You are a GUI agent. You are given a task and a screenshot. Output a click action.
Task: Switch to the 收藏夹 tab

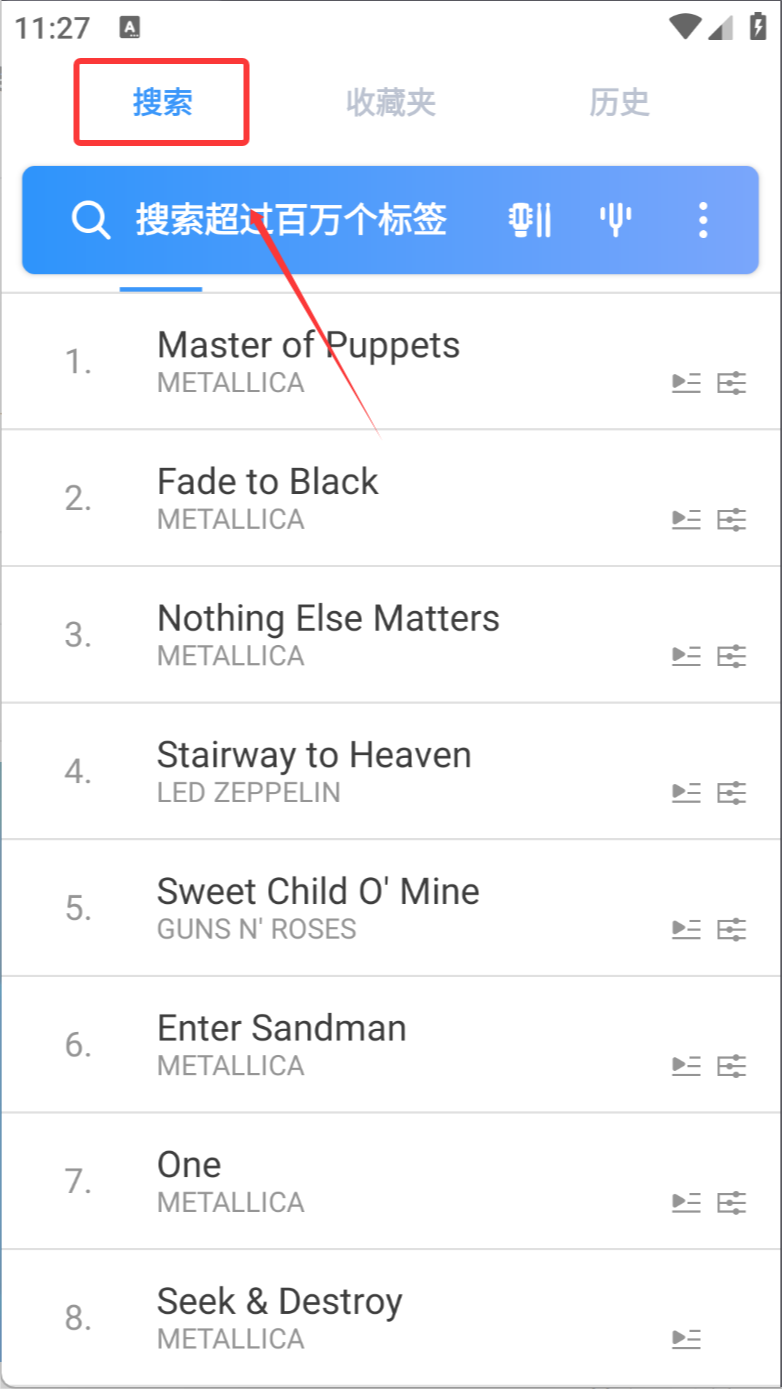(x=391, y=102)
